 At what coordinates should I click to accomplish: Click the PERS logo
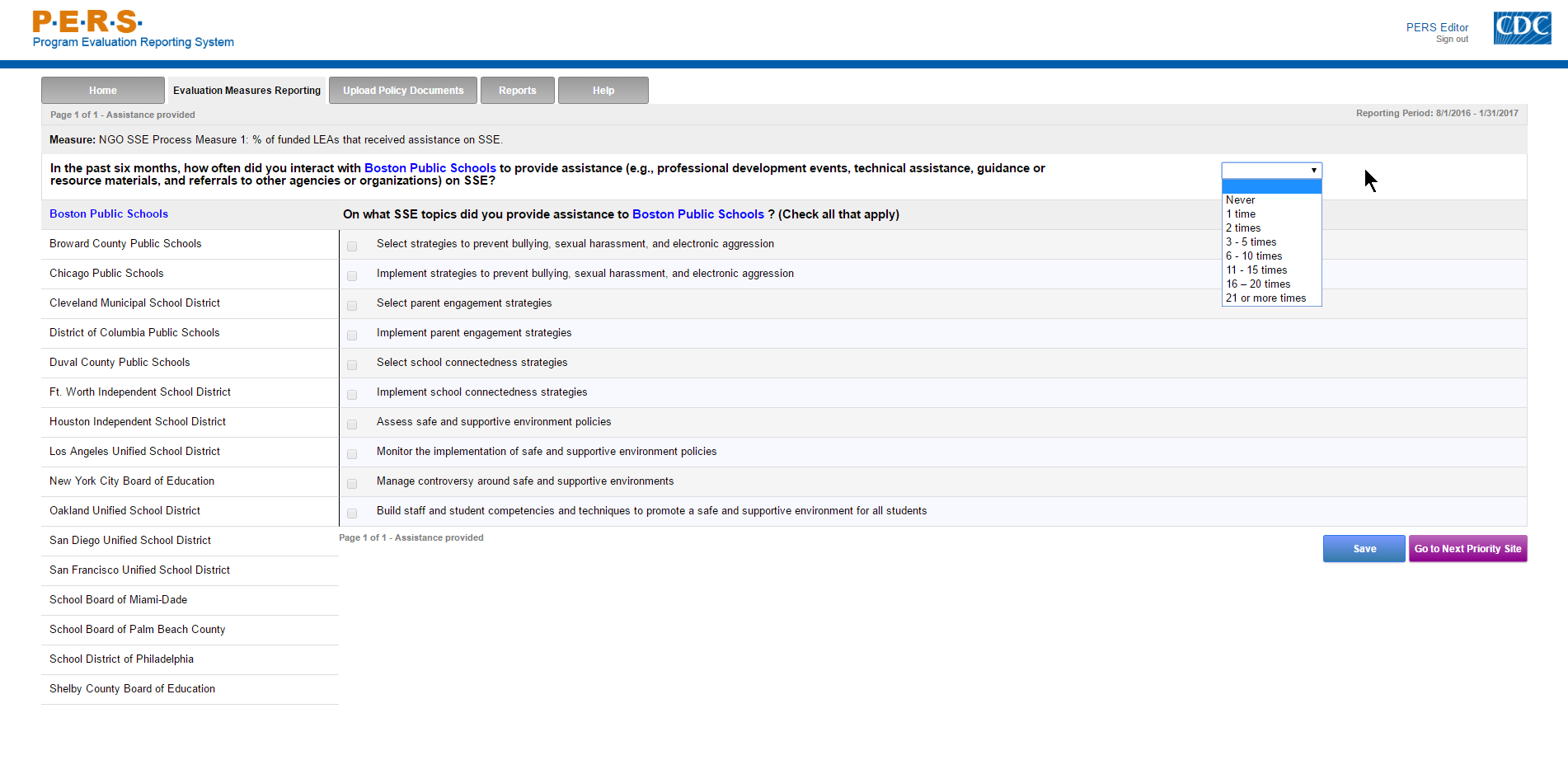click(x=133, y=30)
